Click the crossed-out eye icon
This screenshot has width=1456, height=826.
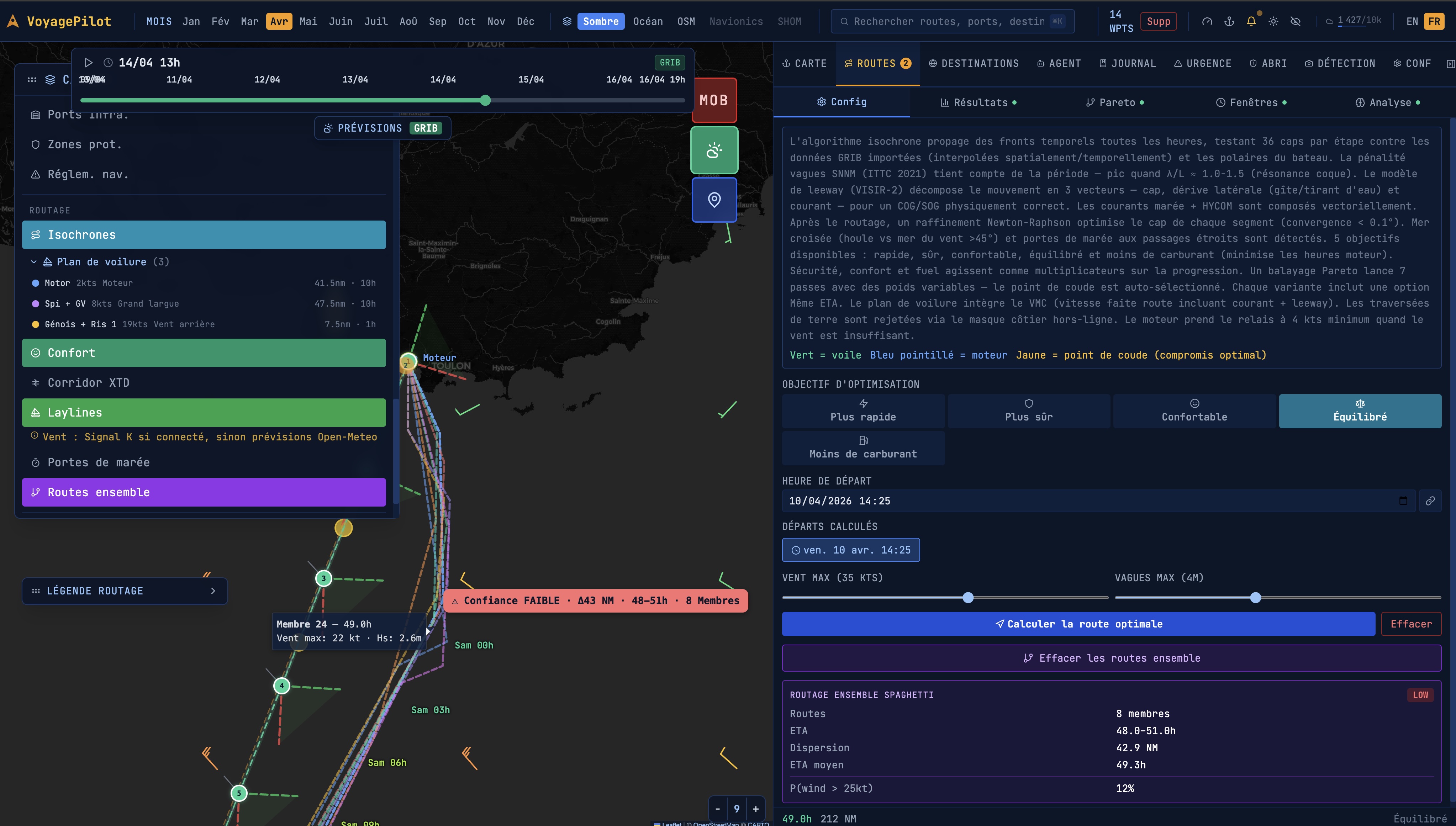pyautogui.click(x=1296, y=22)
